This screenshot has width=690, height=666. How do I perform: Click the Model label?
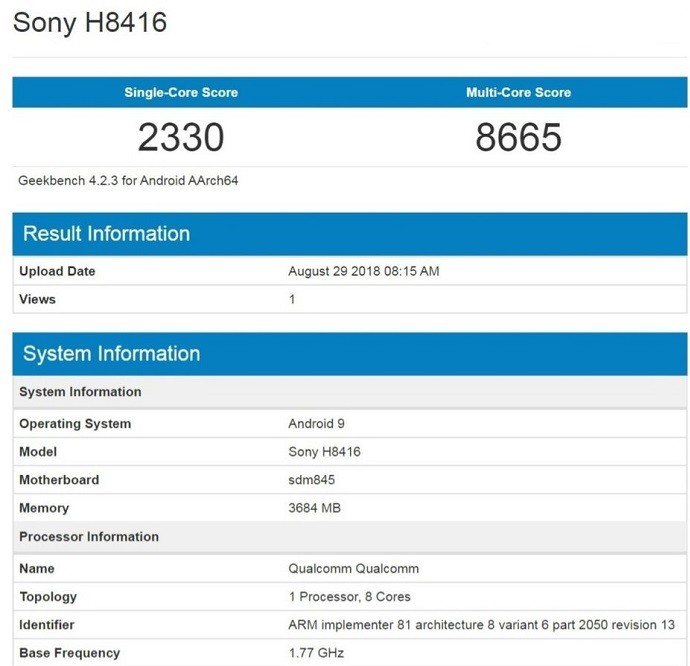point(38,452)
